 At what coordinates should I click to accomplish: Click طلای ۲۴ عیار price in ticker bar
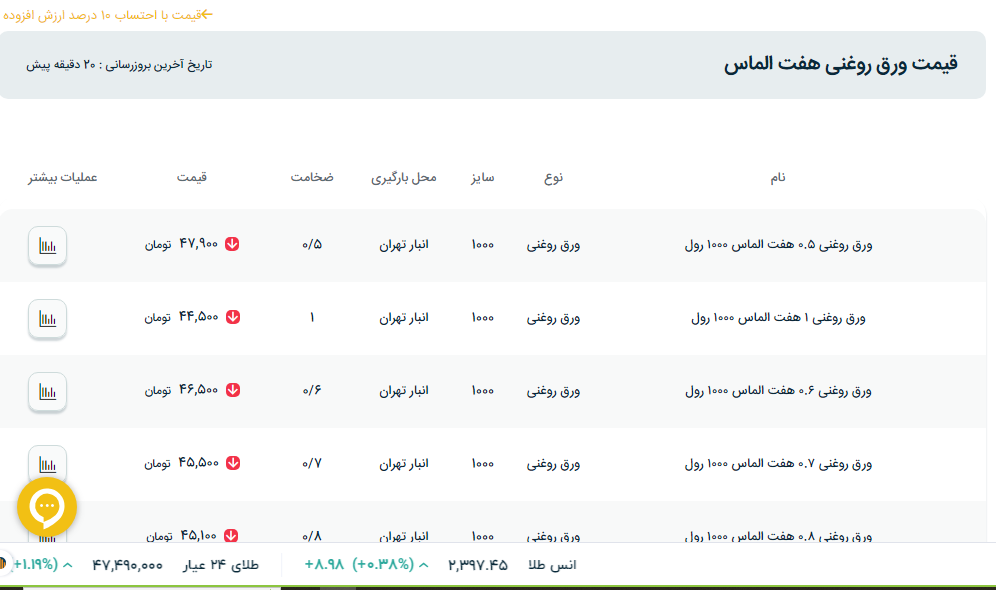pos(127,565)
